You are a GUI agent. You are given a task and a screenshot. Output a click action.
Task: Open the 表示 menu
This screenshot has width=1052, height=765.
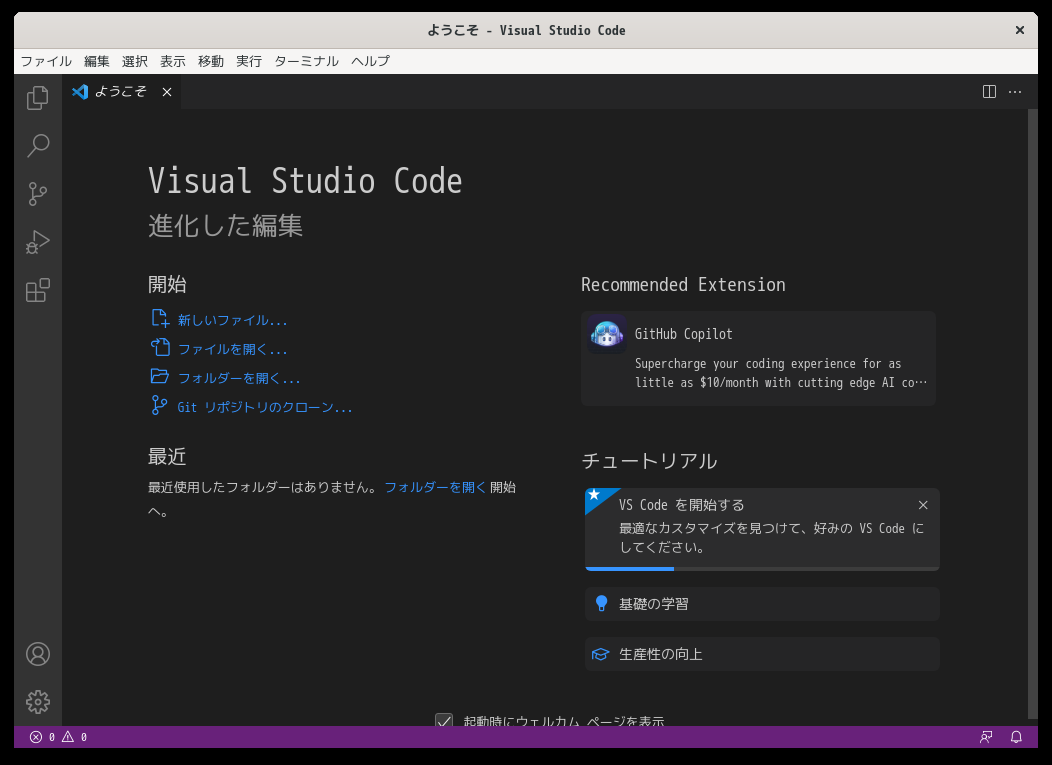172,61
